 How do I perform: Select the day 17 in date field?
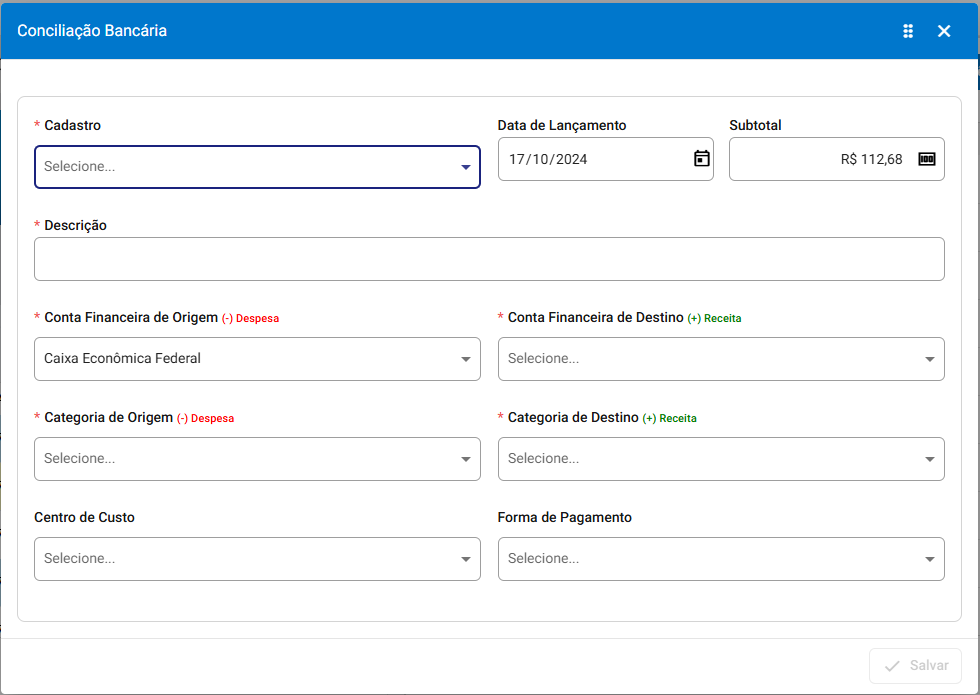(x=517, y=159)
